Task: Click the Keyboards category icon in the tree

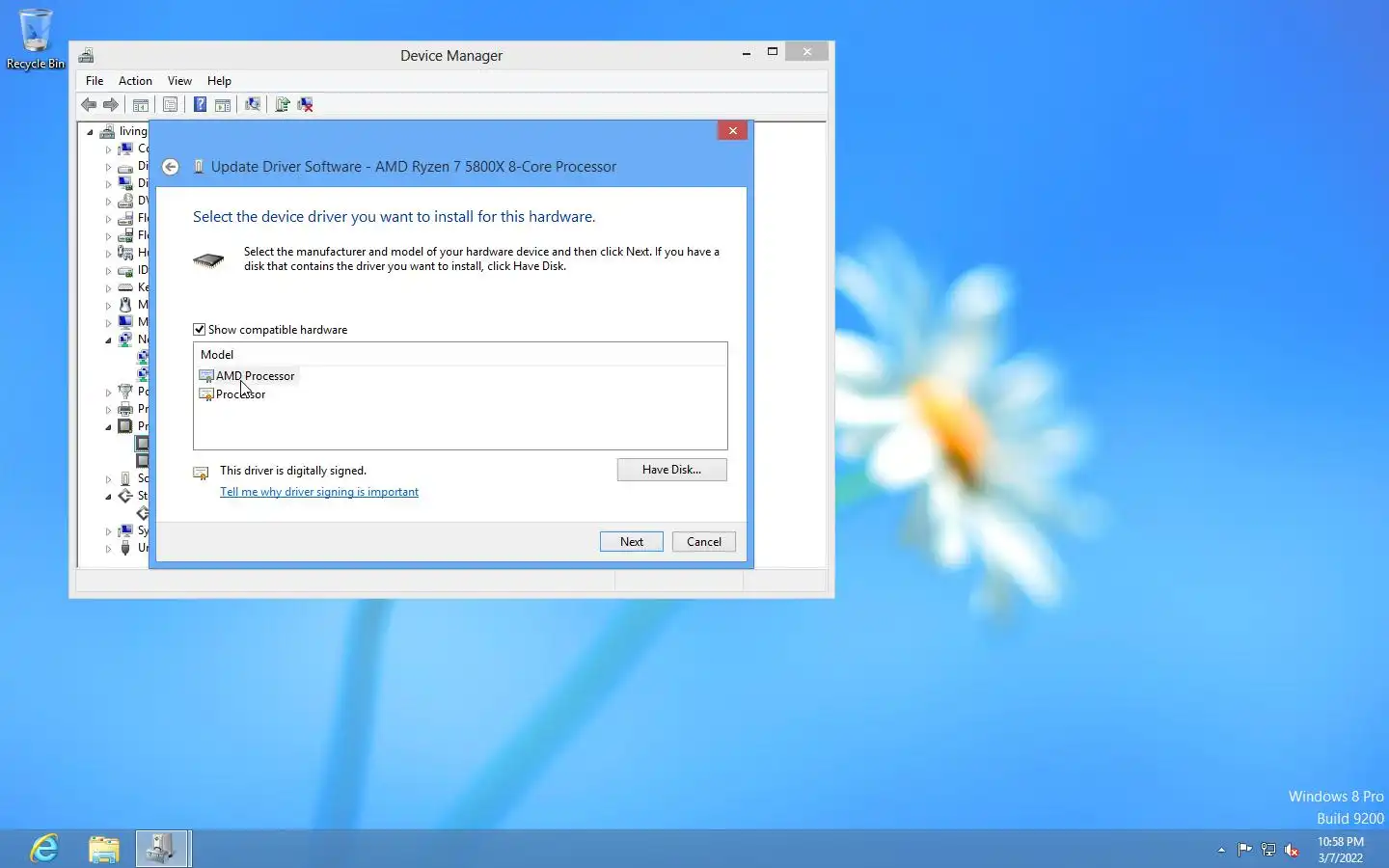Action: click(125, 287)
